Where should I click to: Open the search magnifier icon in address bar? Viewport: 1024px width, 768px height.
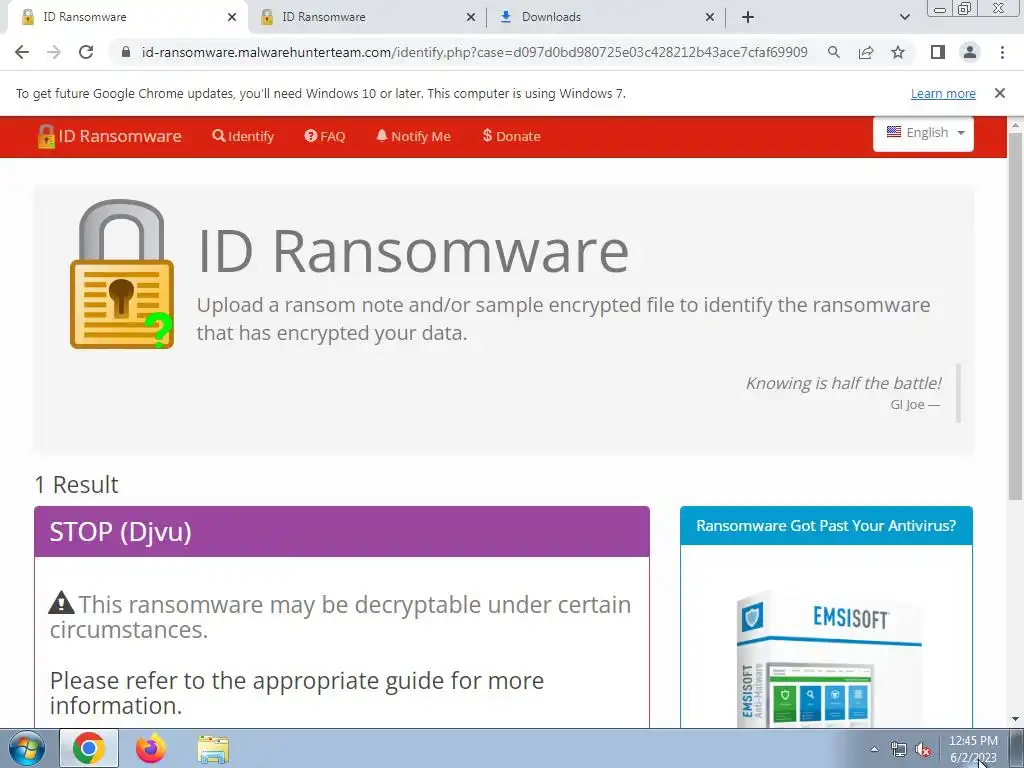[x=833, y=52]
